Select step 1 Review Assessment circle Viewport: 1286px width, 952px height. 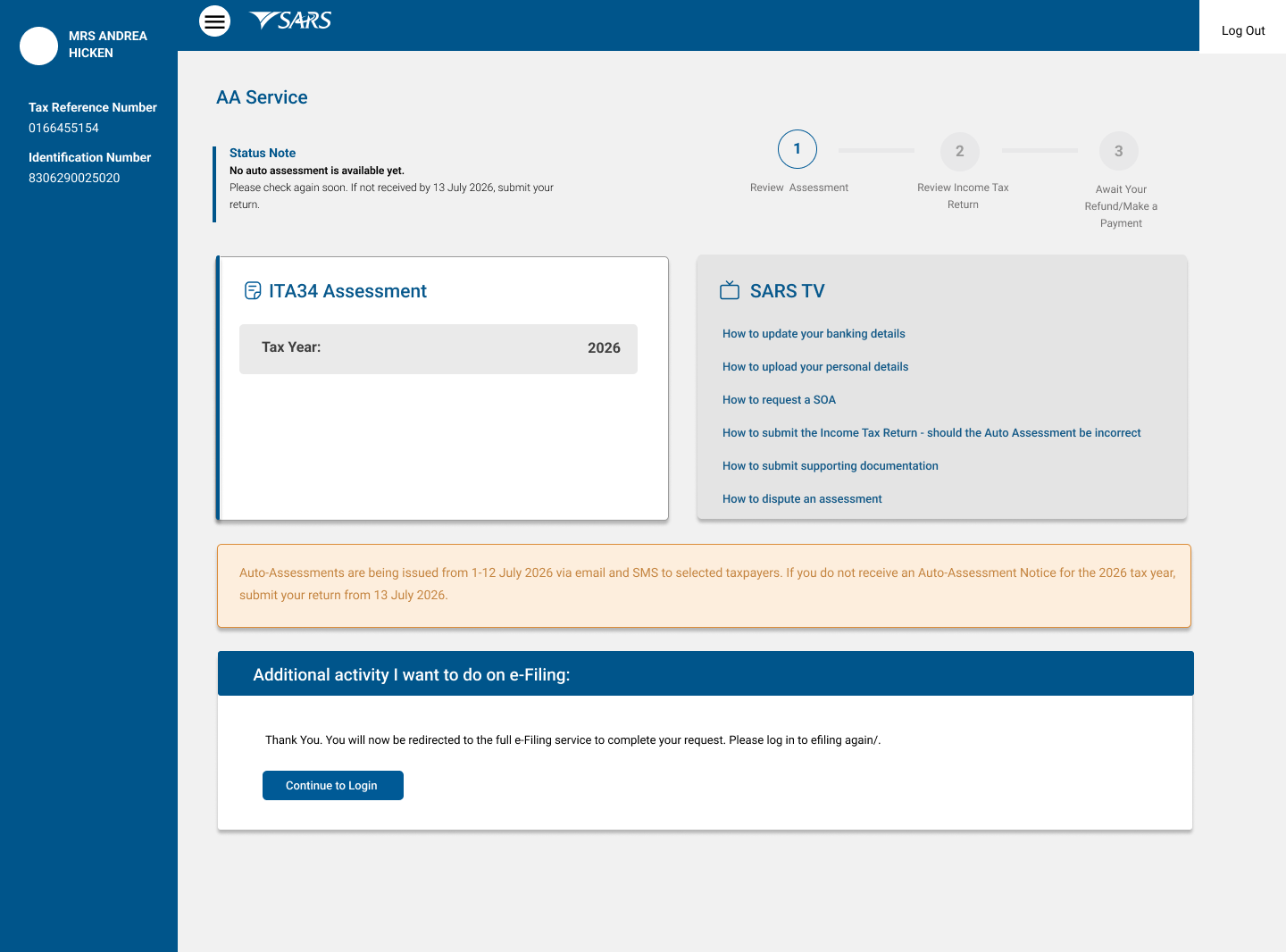797,149
